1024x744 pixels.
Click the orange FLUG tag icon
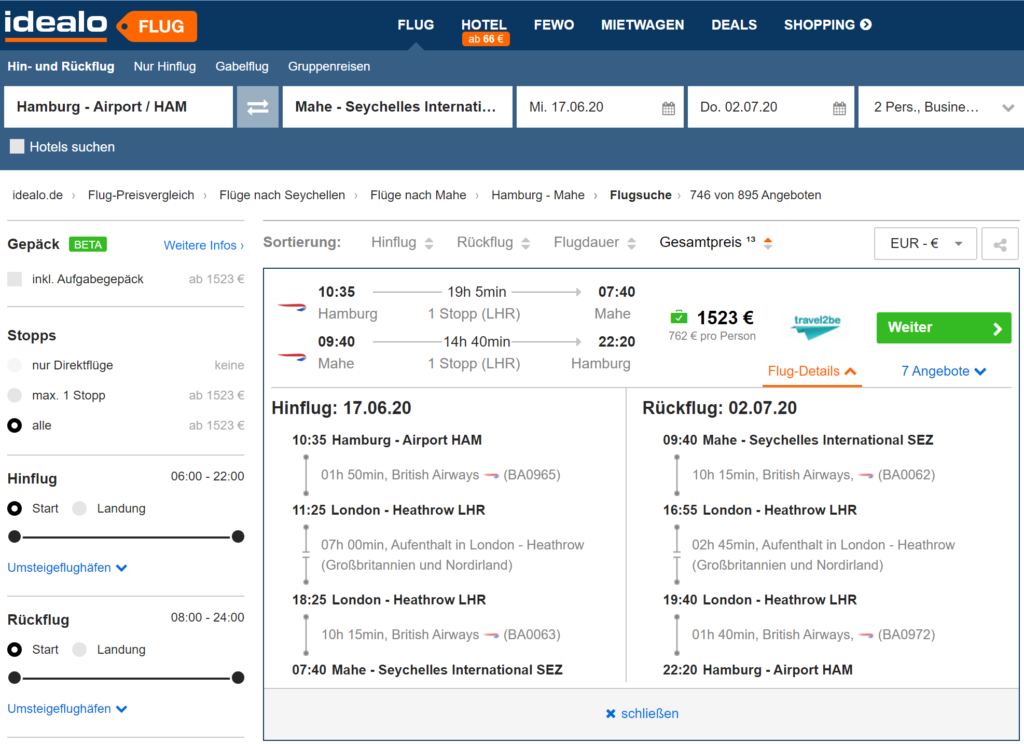pyautogui.click(x=157, y=26)
